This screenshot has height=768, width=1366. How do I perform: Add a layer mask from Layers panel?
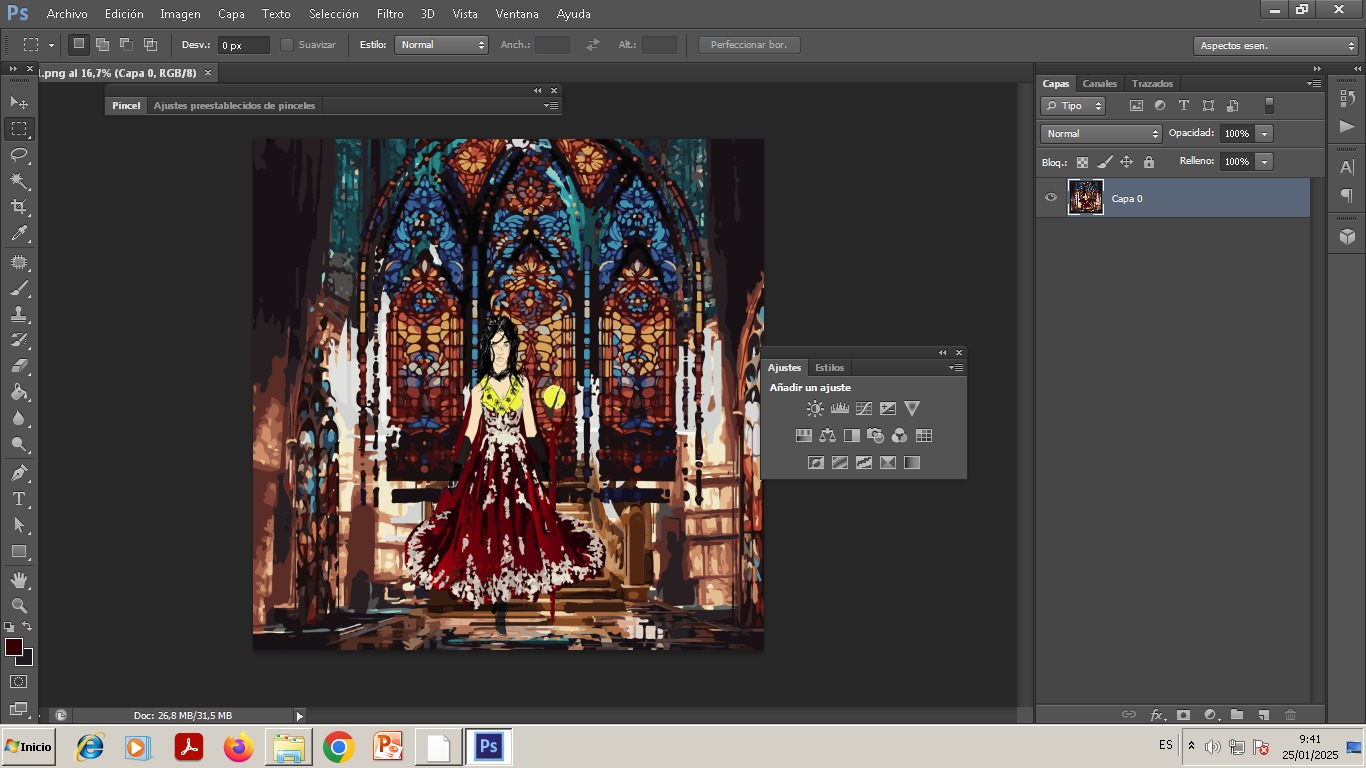click(1183, 715)
